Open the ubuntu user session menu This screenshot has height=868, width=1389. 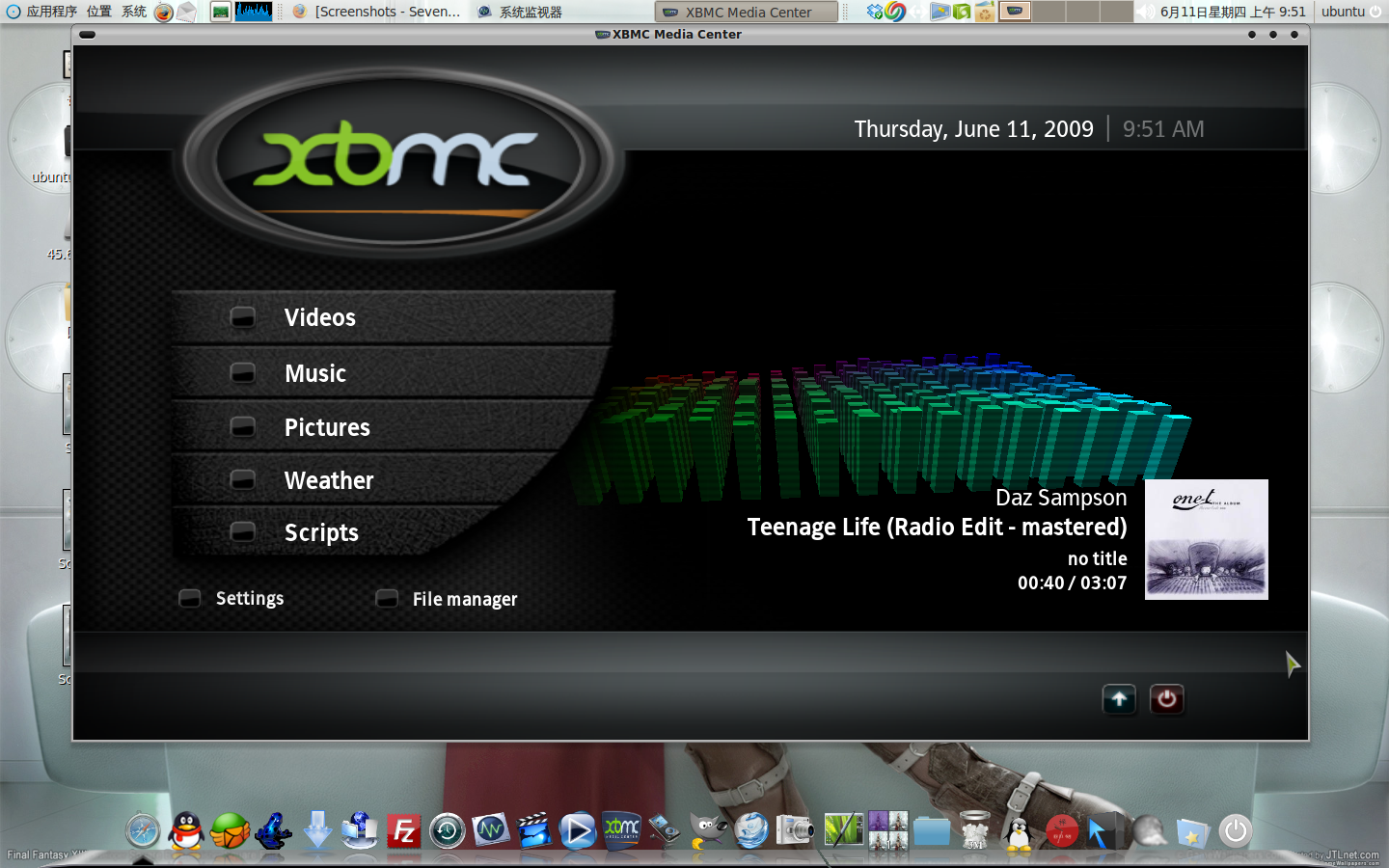[1350, 12]
